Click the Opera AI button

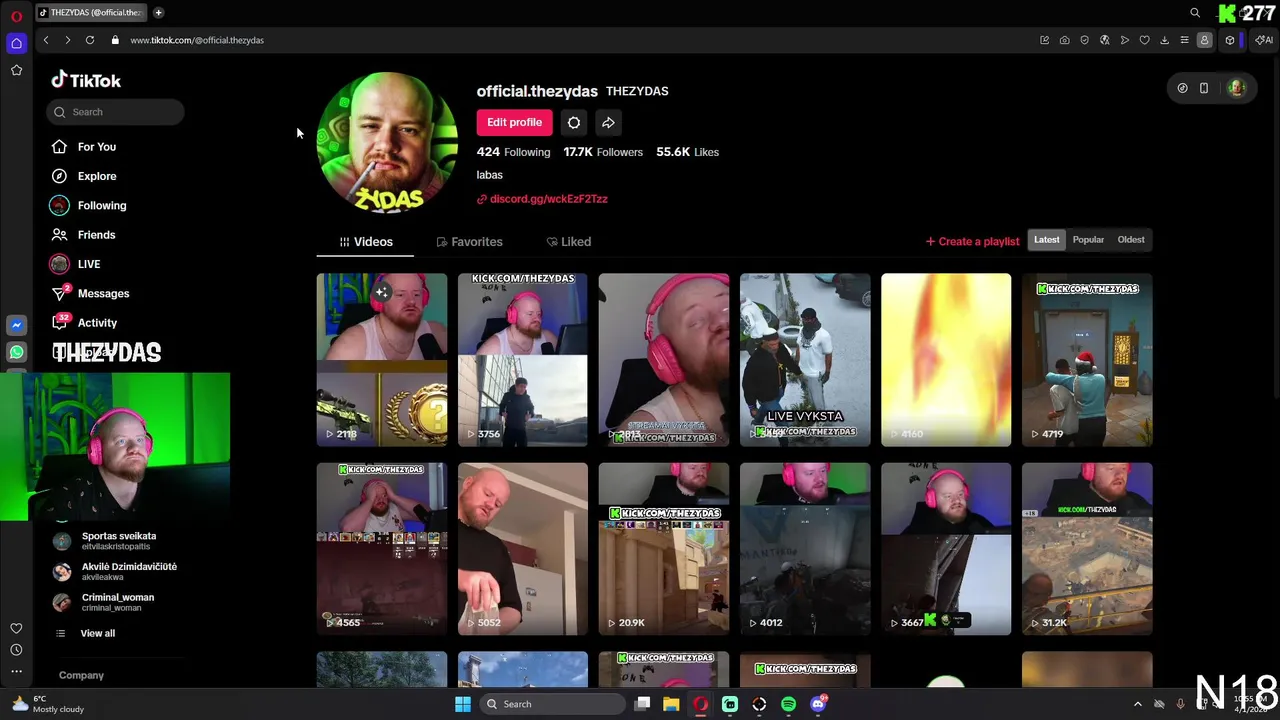pos(1264,40)
